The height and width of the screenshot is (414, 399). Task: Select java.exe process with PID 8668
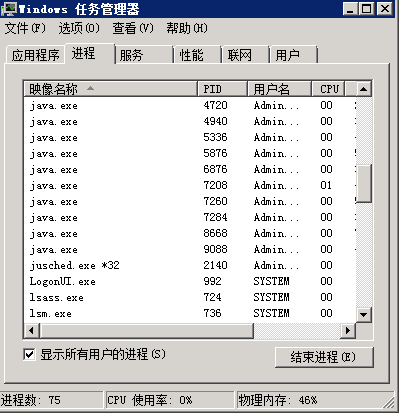tap(190, 234)
